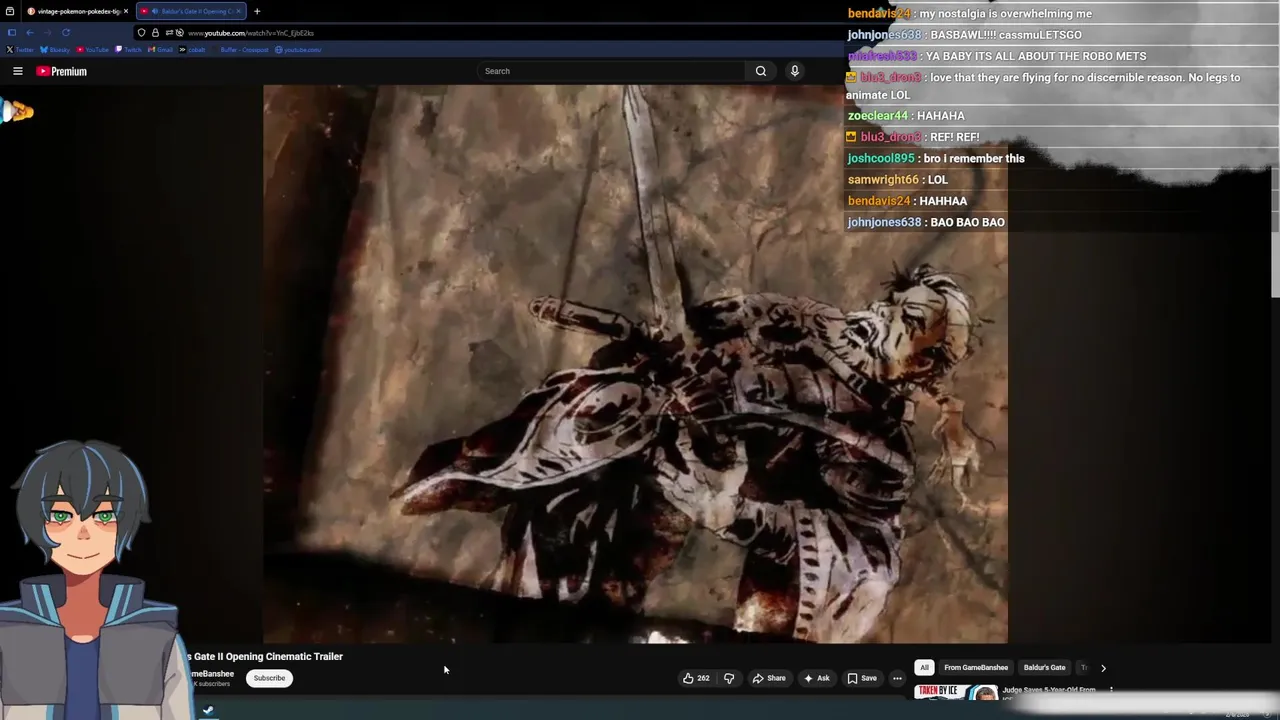1280x720 pixels.
Task: Start voice search with microphone icon
Action: pyautogui.click(x=795, y=71)
